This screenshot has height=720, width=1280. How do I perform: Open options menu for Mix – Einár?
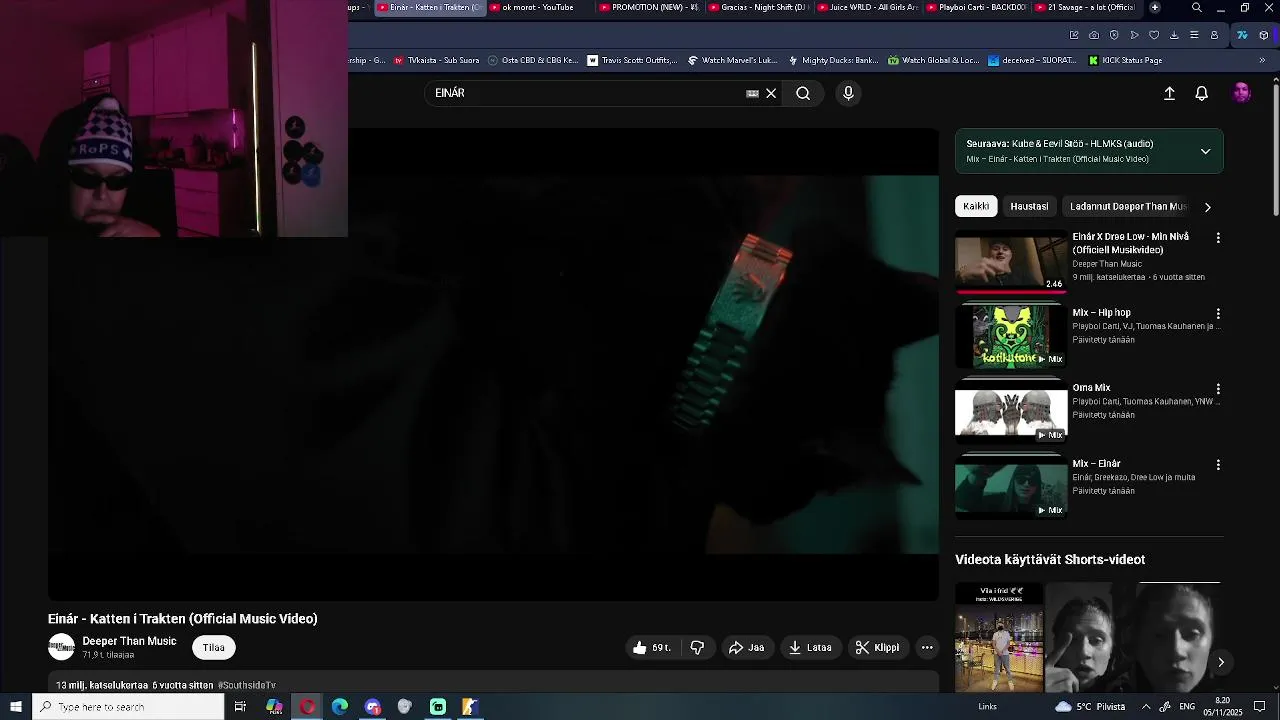click(x=1218, y=465)
